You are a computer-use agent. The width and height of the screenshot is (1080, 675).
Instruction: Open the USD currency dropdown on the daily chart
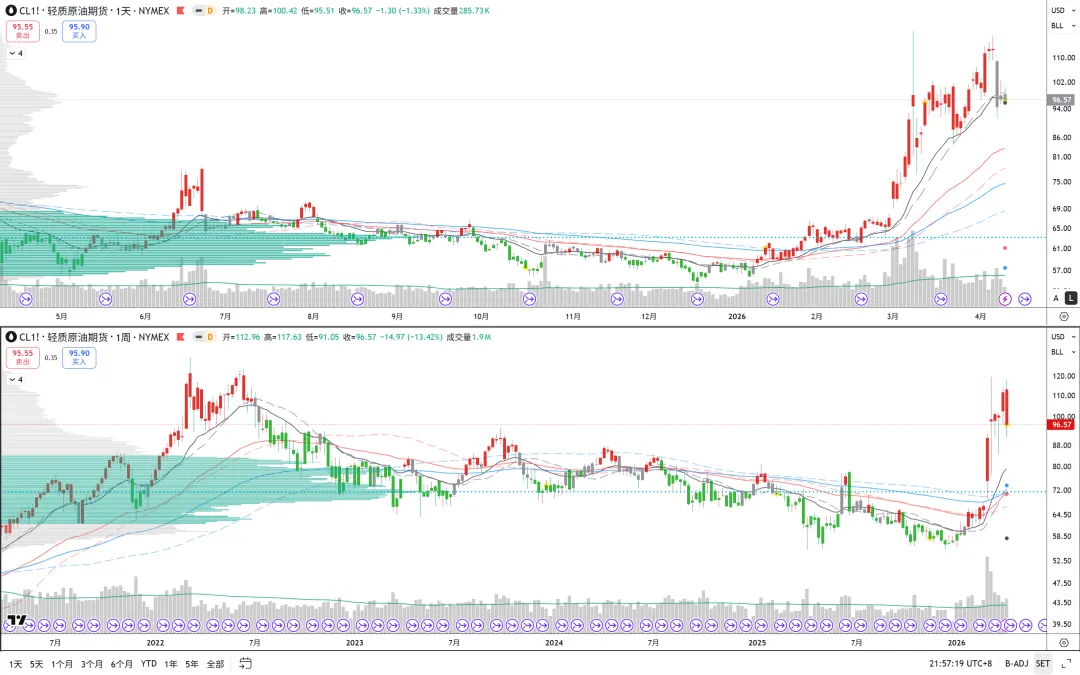click(x=1063, y=10)
